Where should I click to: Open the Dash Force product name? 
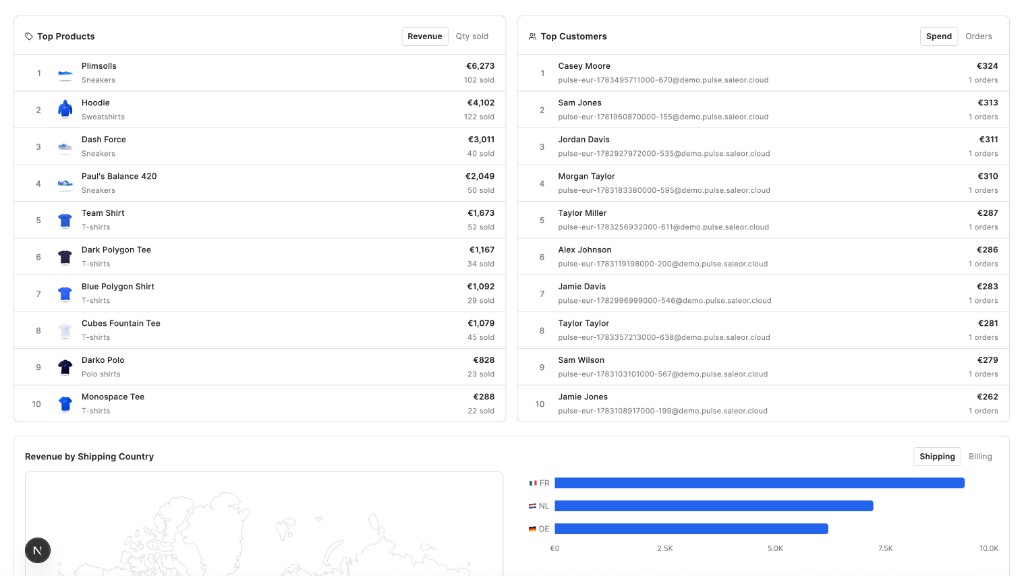[103, 140]
